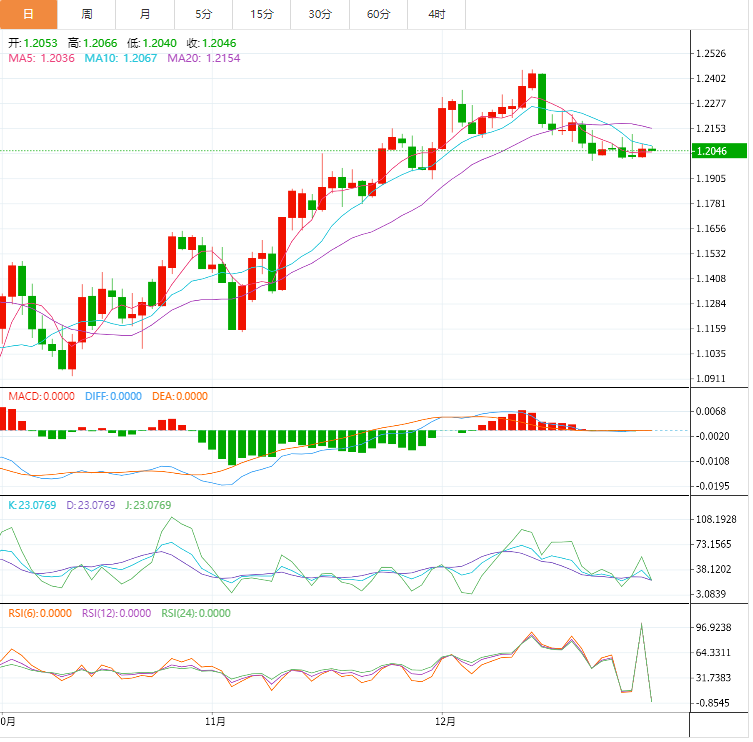Select the MA10 indicator label
Viewport: 753px width, 742px height.
(x=120, y=59)
